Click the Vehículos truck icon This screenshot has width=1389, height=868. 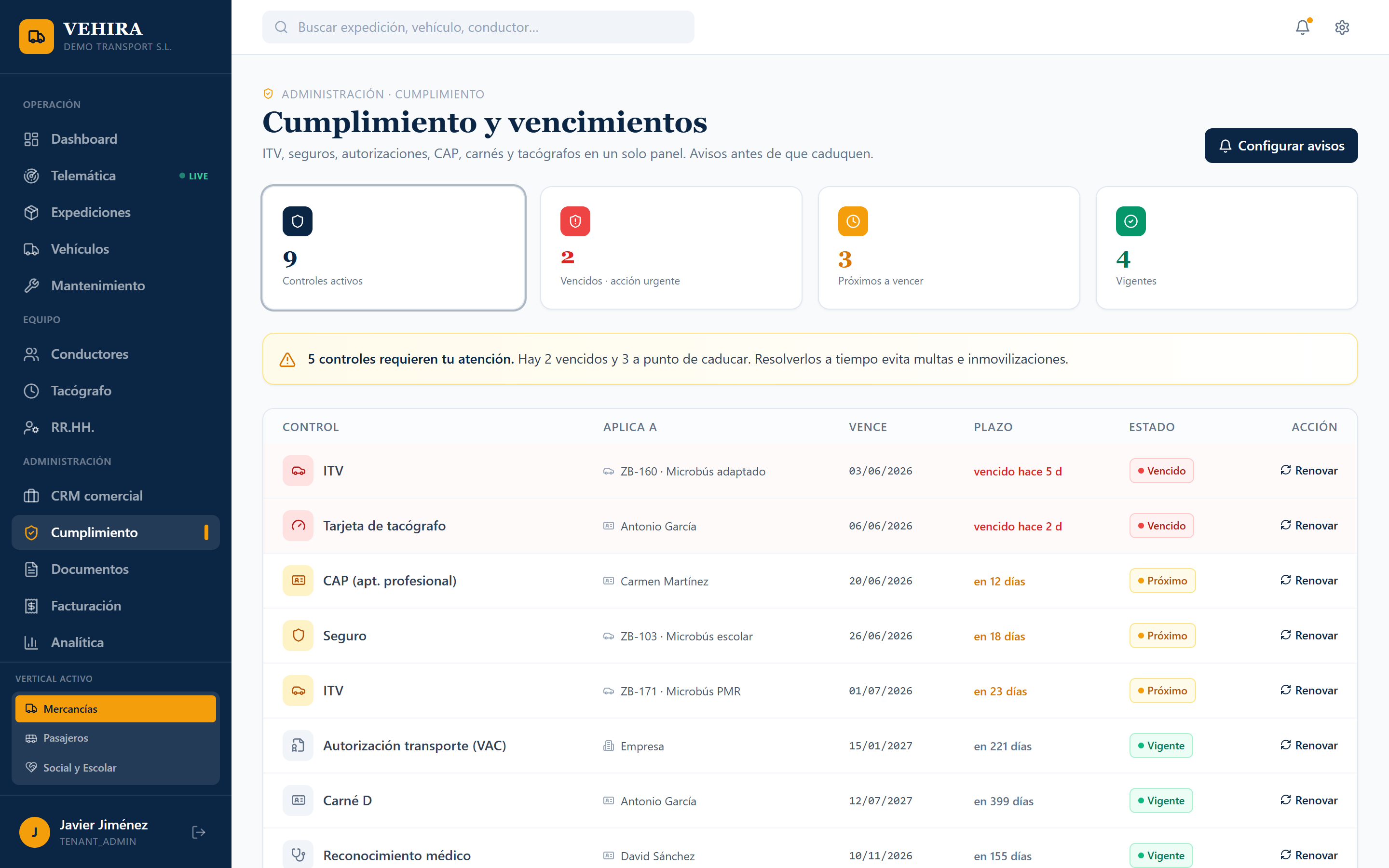click(31, 249)
